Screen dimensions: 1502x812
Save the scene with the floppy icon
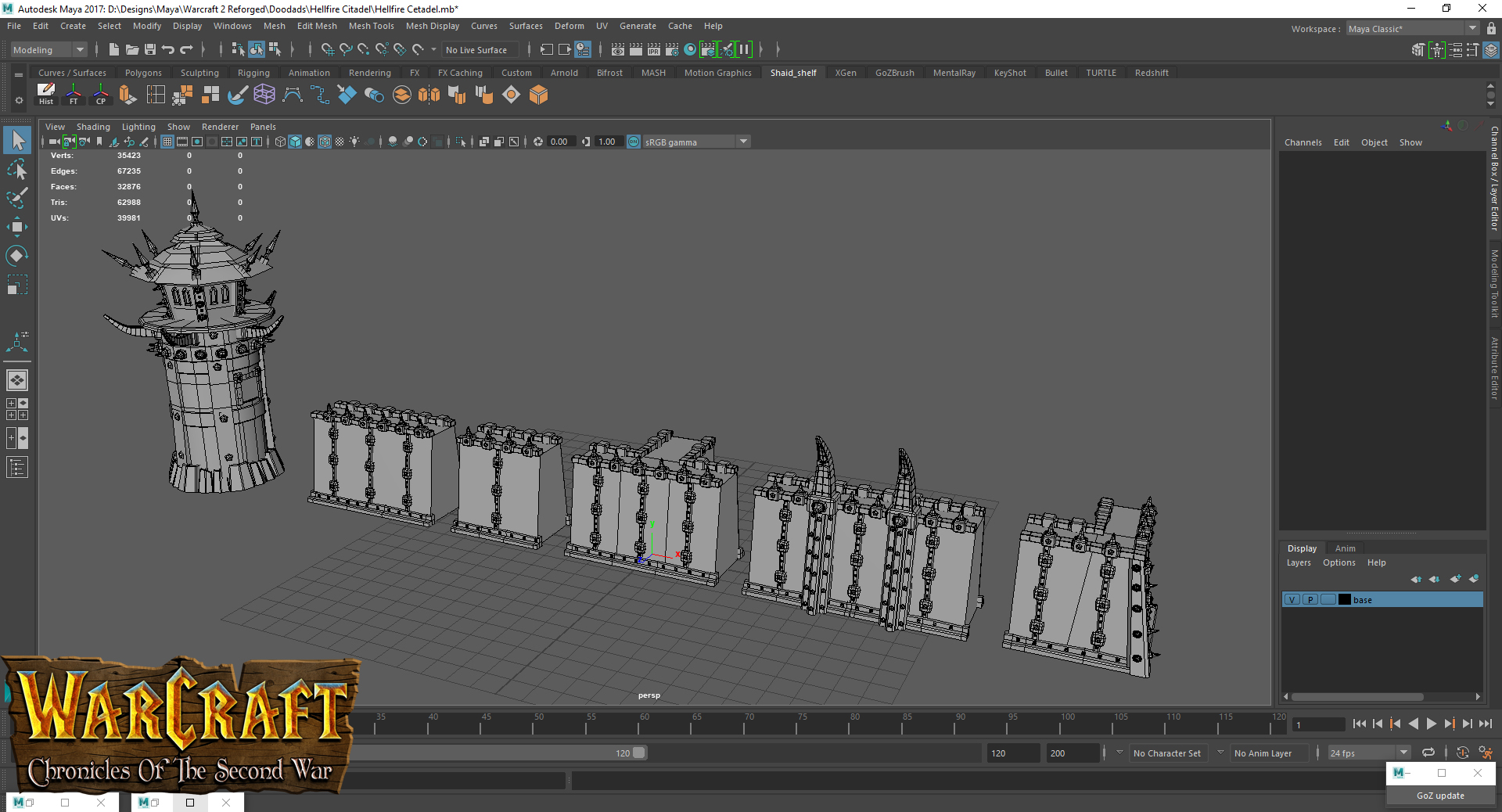pyautogui.click(x=150, y=49)
